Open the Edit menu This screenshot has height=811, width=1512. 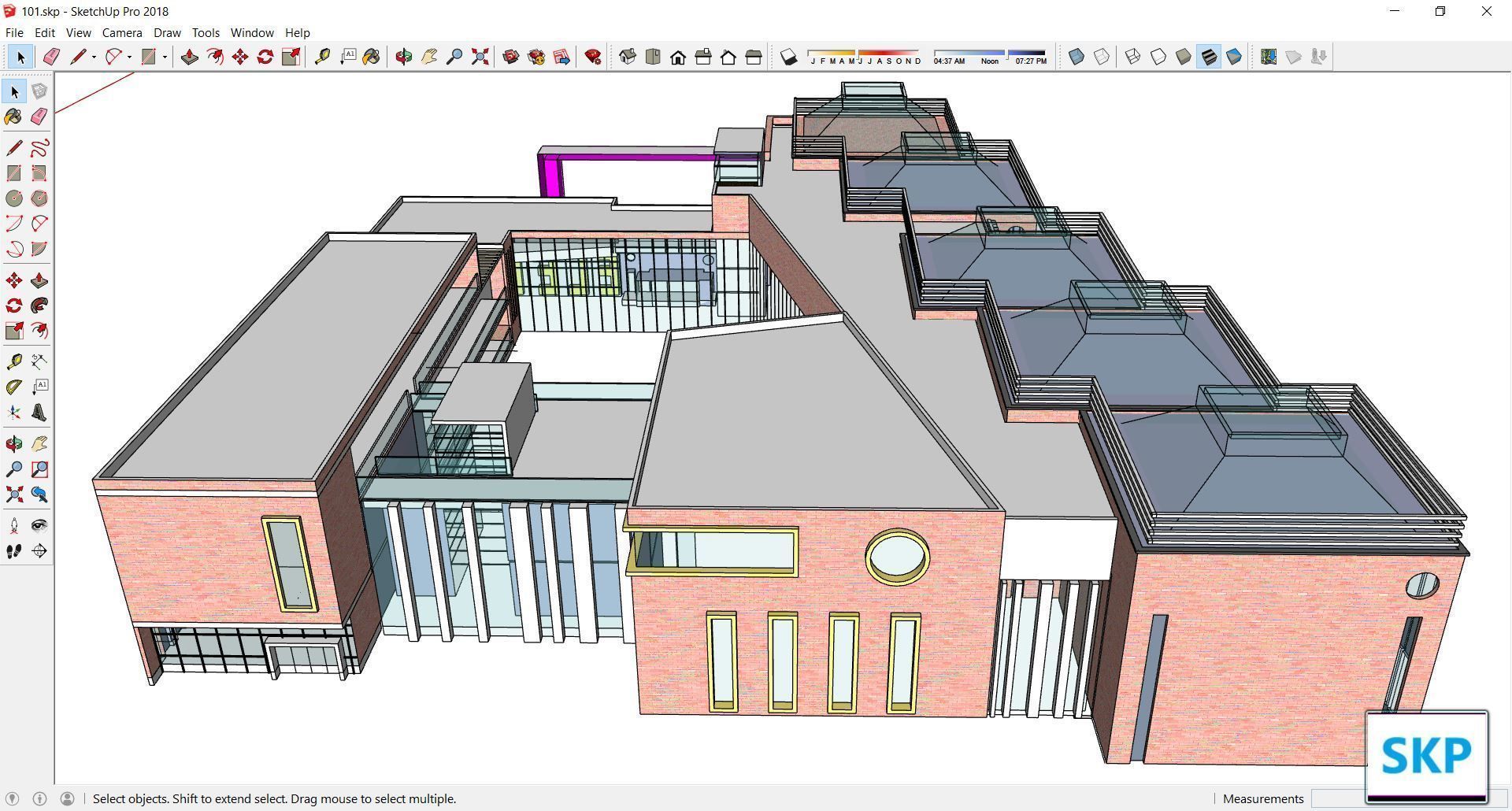point(44,33)
